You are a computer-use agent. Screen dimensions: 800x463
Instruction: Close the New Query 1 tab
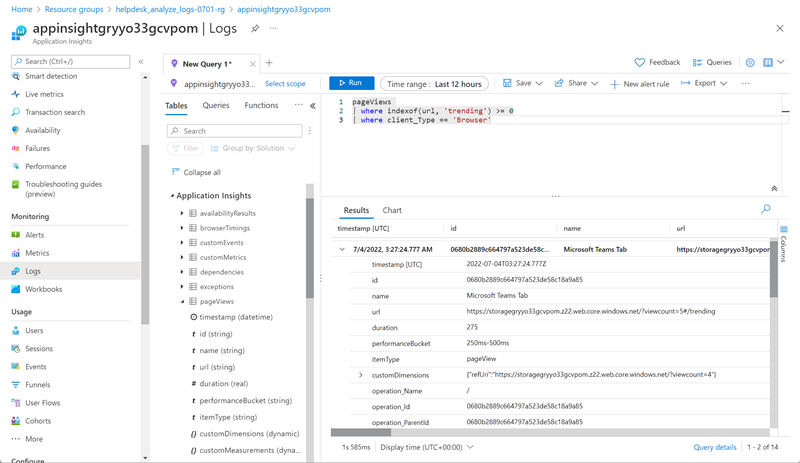(253, 64)
